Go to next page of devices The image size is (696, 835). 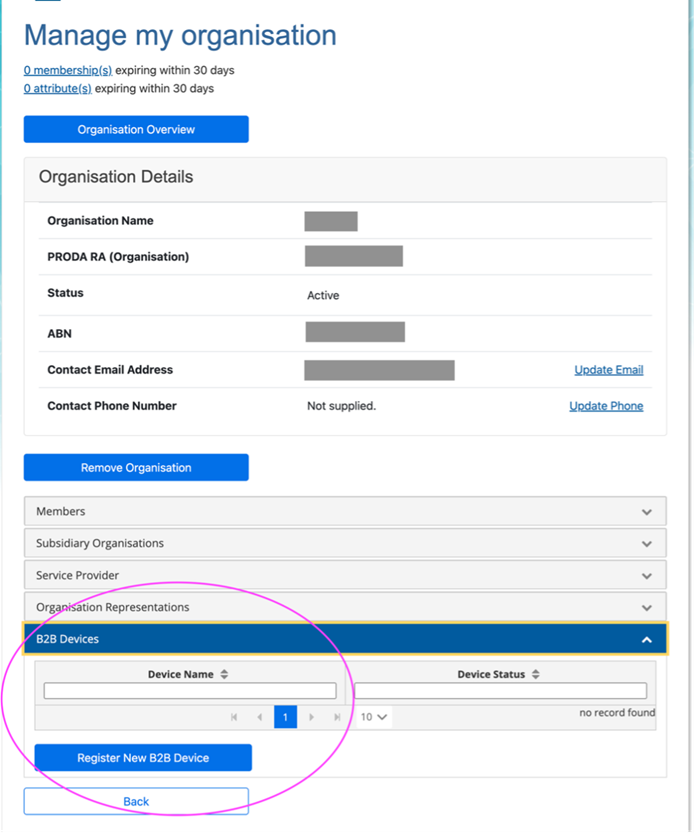point(311,717)
